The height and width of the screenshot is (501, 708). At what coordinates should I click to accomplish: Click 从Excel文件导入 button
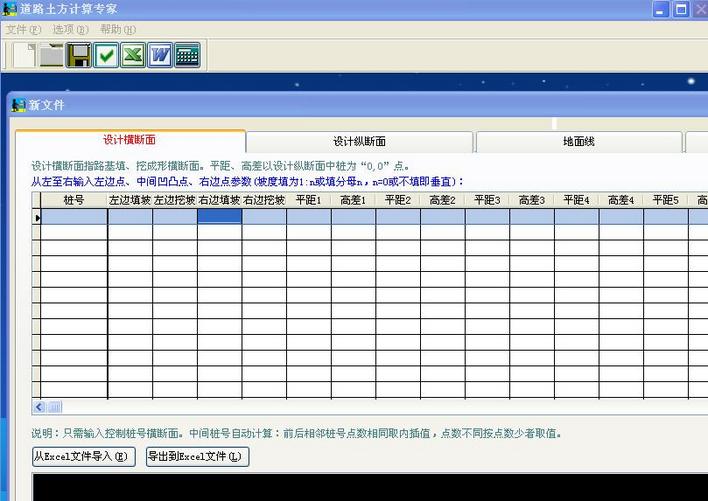point(84,456)
